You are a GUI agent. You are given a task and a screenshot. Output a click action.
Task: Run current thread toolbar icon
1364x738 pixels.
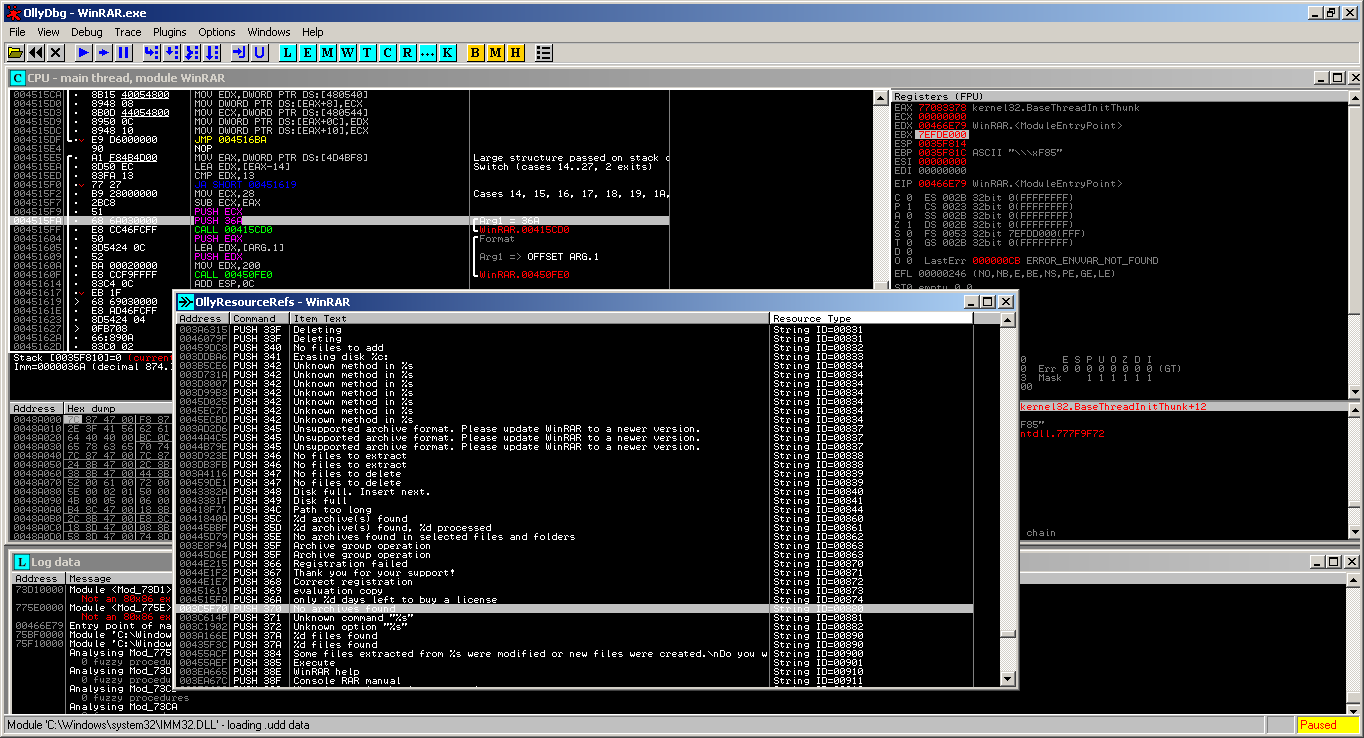[x=104, y=52]
